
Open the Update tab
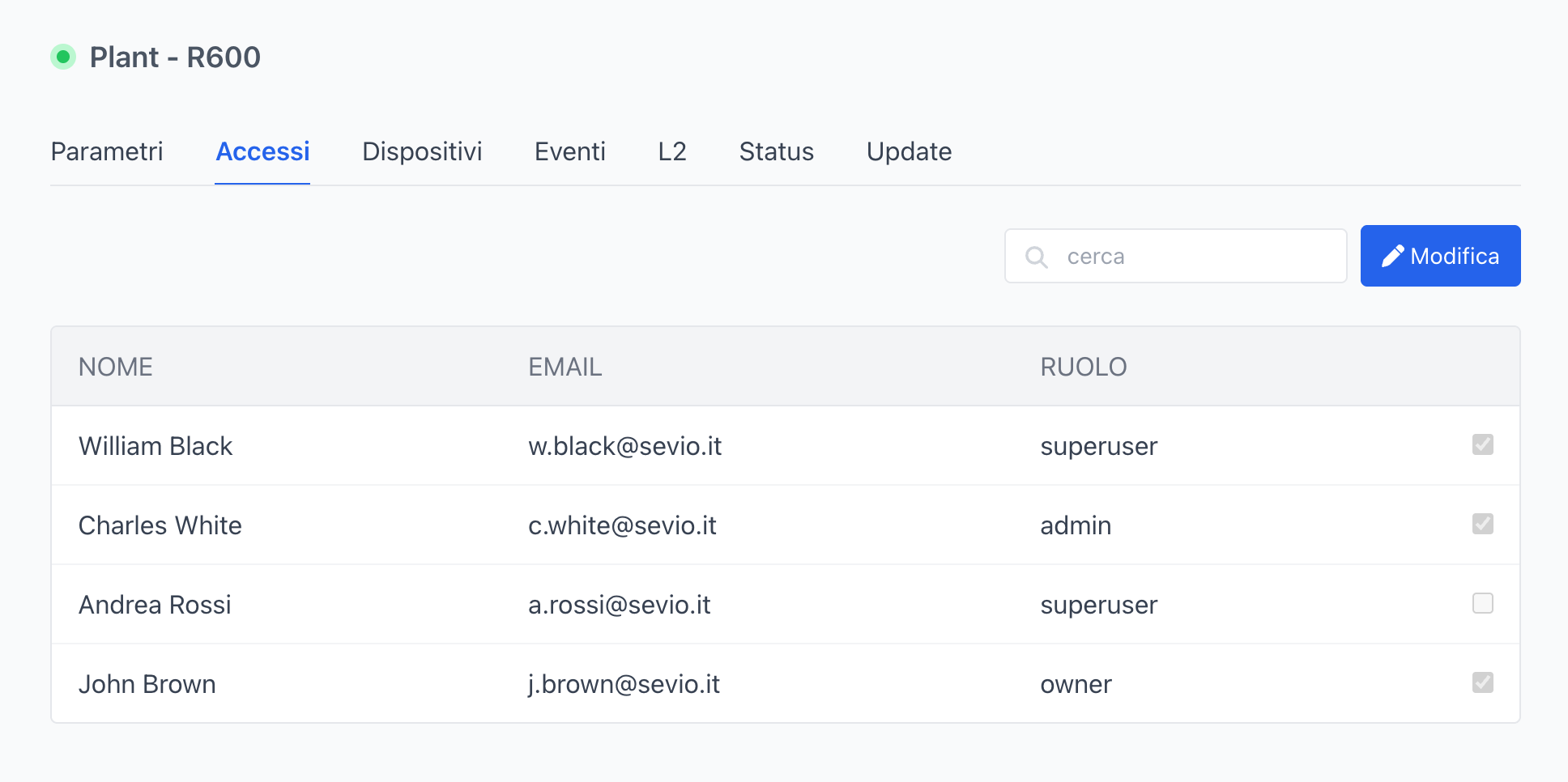click(909, 151)
